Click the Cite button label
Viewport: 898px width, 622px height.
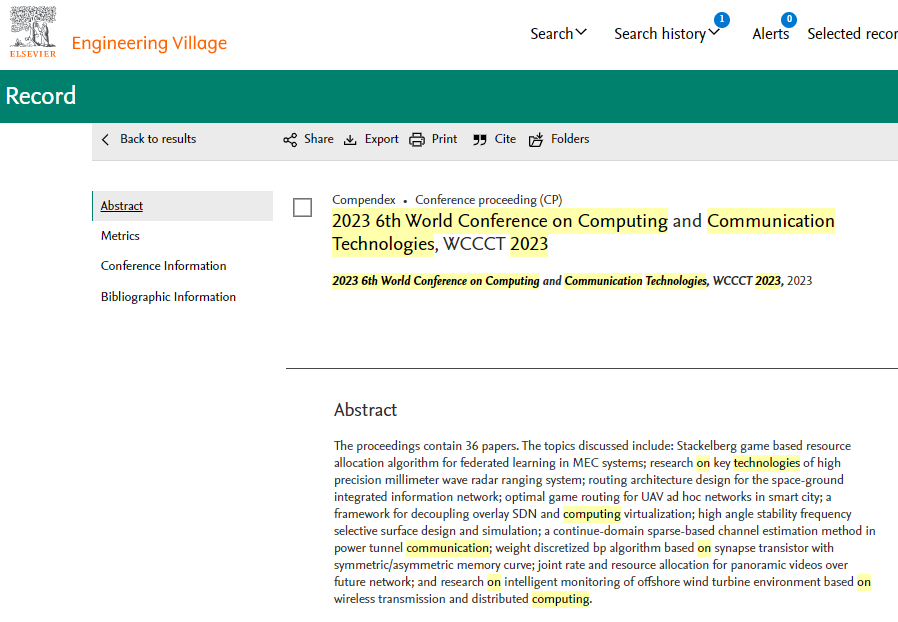pos(505,139)
